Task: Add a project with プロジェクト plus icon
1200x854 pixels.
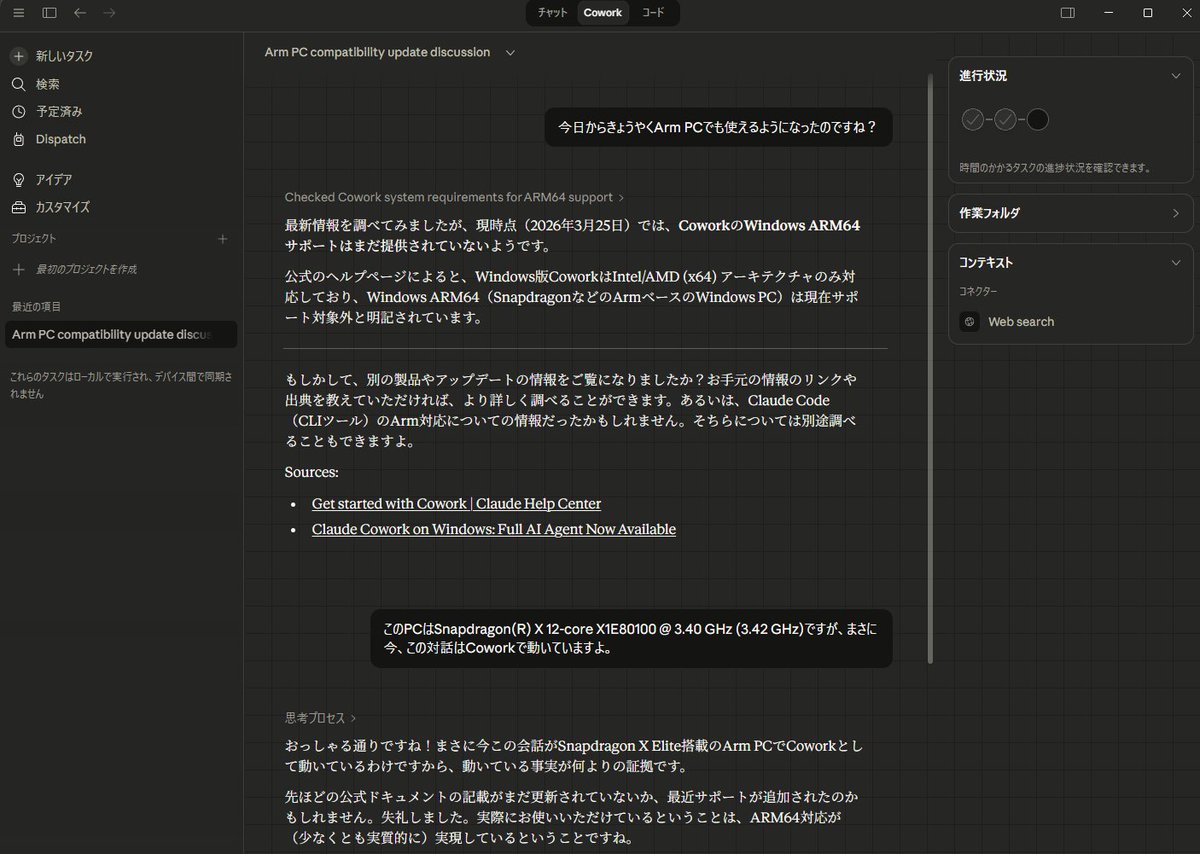Action: [223, 239]
